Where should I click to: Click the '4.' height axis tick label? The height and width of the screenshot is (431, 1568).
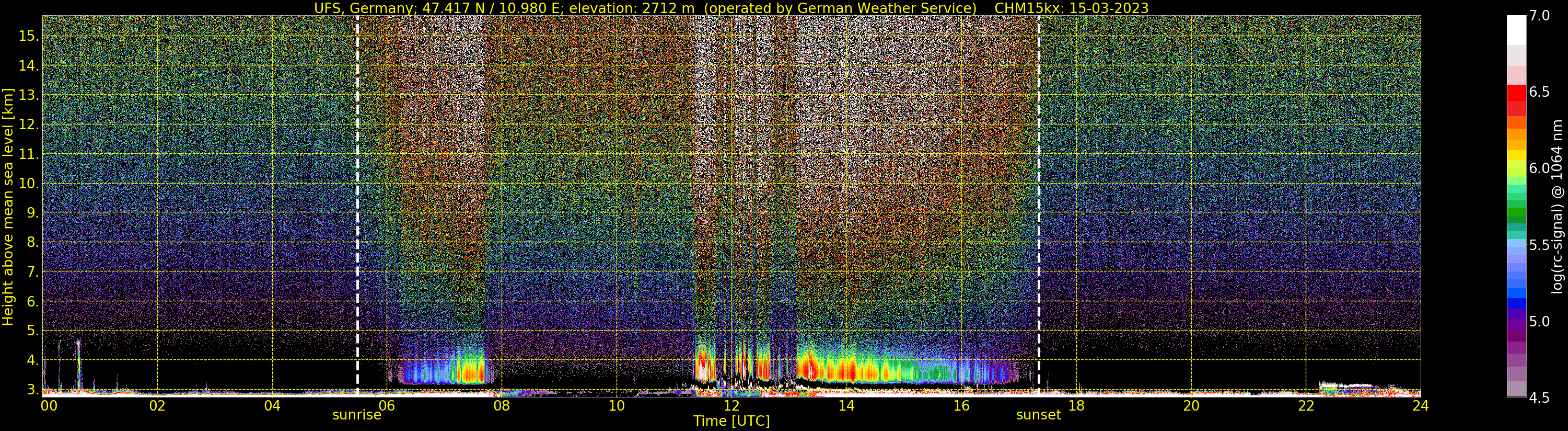click(x=33, y=360)
